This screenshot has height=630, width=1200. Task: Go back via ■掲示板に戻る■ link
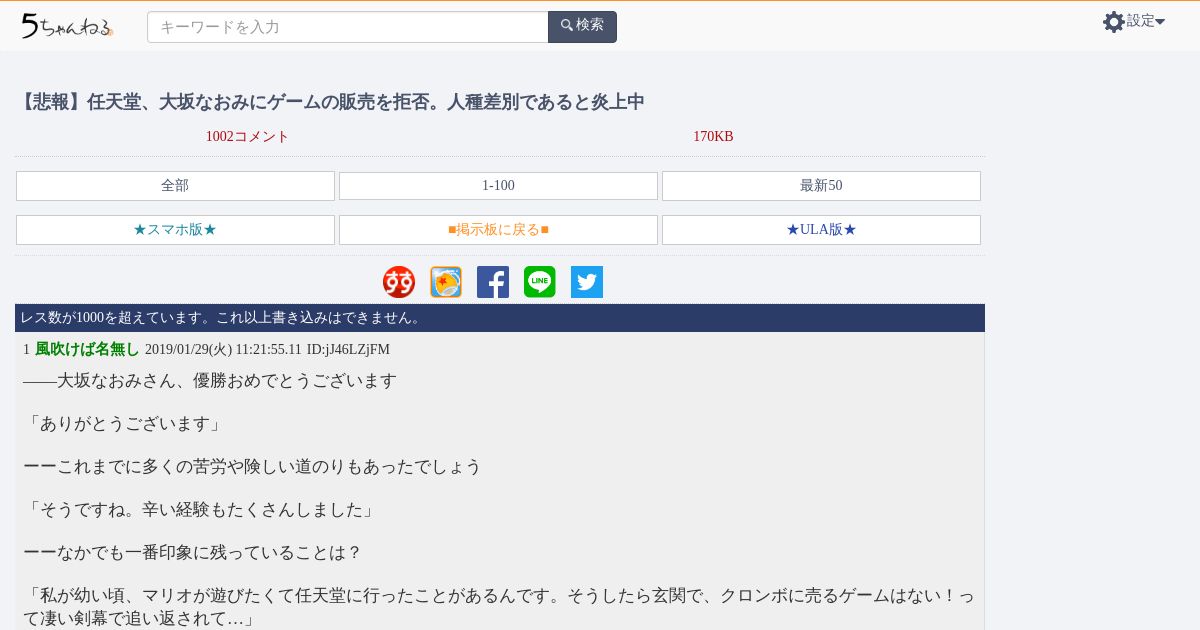click(498, 230)
